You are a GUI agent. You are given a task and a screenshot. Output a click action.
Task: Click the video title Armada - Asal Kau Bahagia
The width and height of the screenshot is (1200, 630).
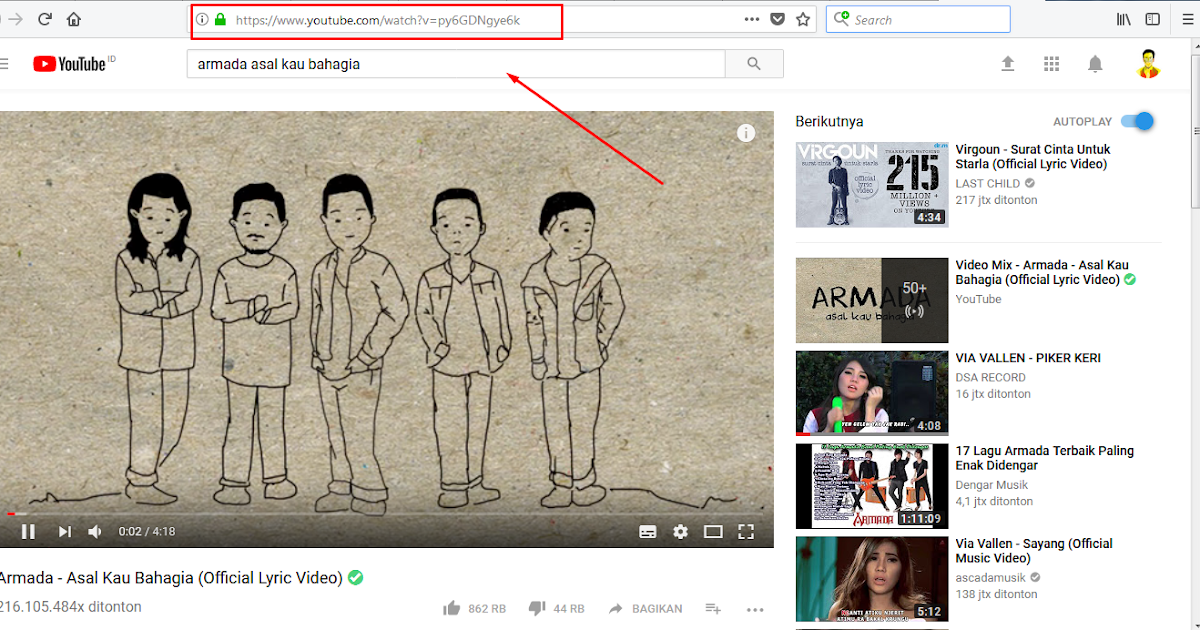coord(171,578)
